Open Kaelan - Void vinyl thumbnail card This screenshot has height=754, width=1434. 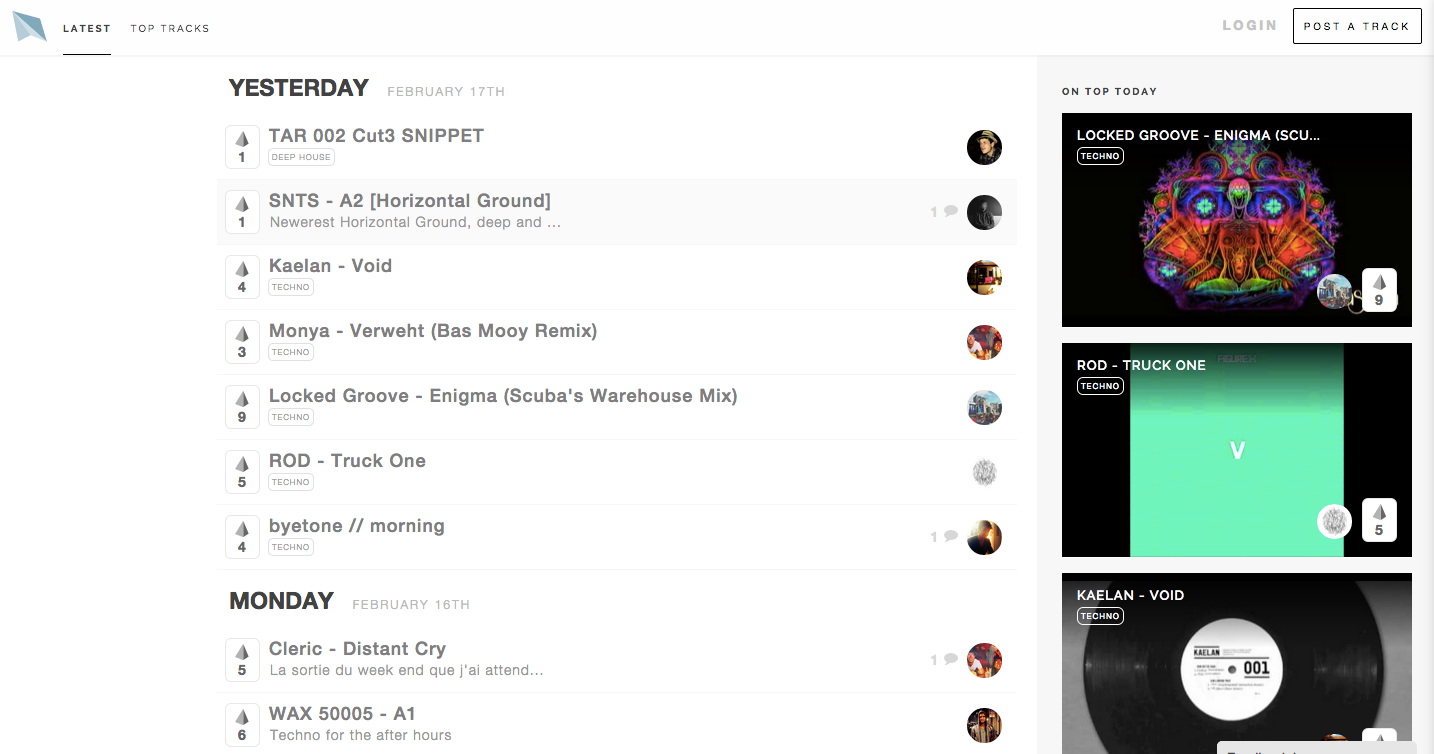1237,664
